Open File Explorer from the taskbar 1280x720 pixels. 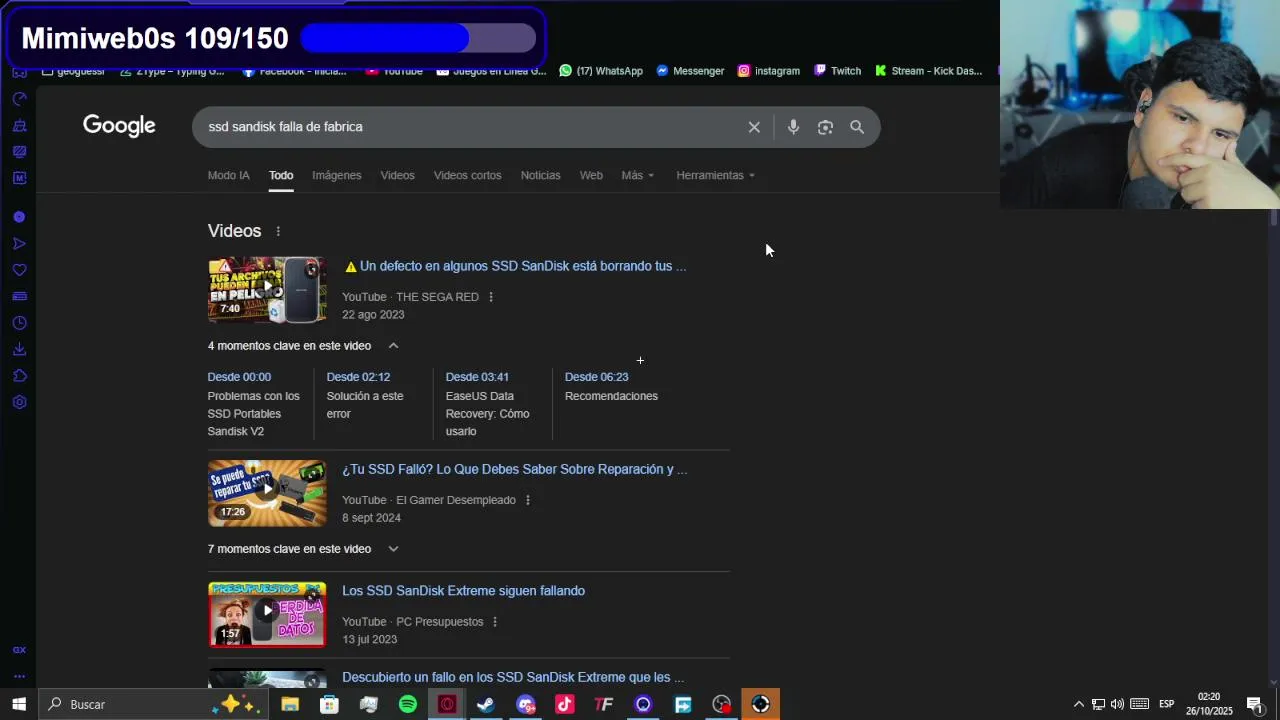[290, 704]
